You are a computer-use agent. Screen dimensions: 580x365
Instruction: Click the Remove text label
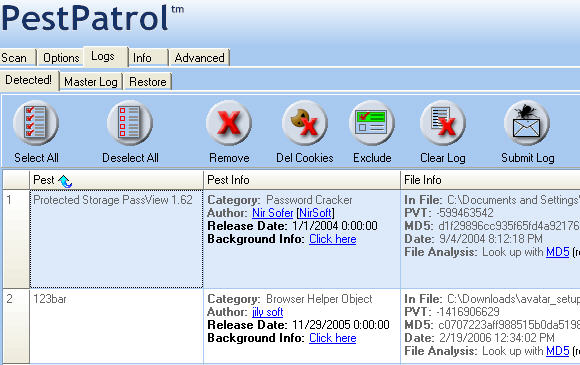click(x=229, y=158)
